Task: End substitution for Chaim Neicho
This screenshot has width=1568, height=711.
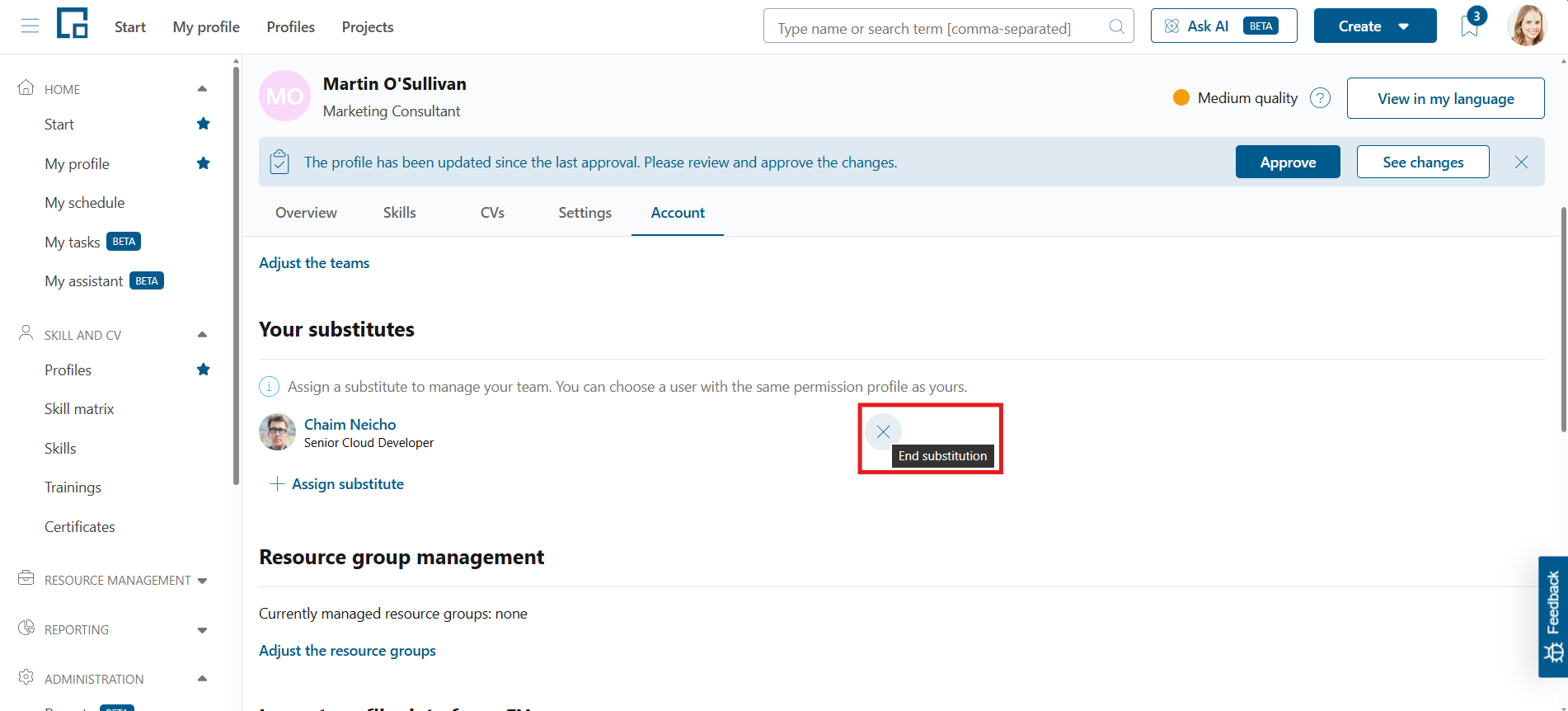Action: 883,431
